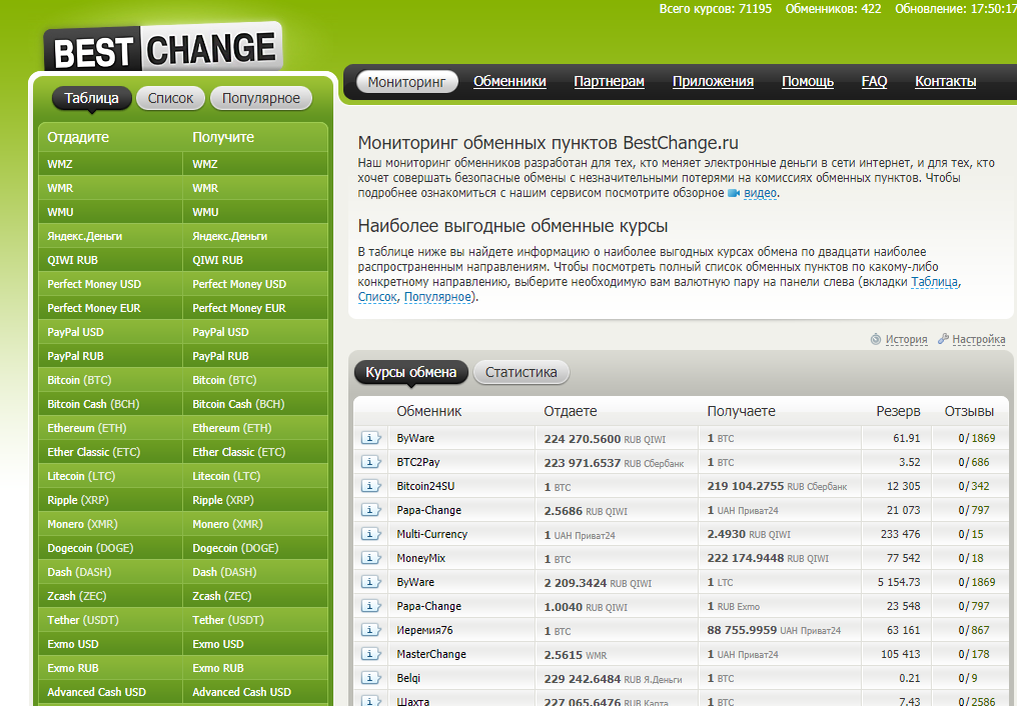
Task: Click the Иеремия76 exchanger name
Action: [425, 630]
